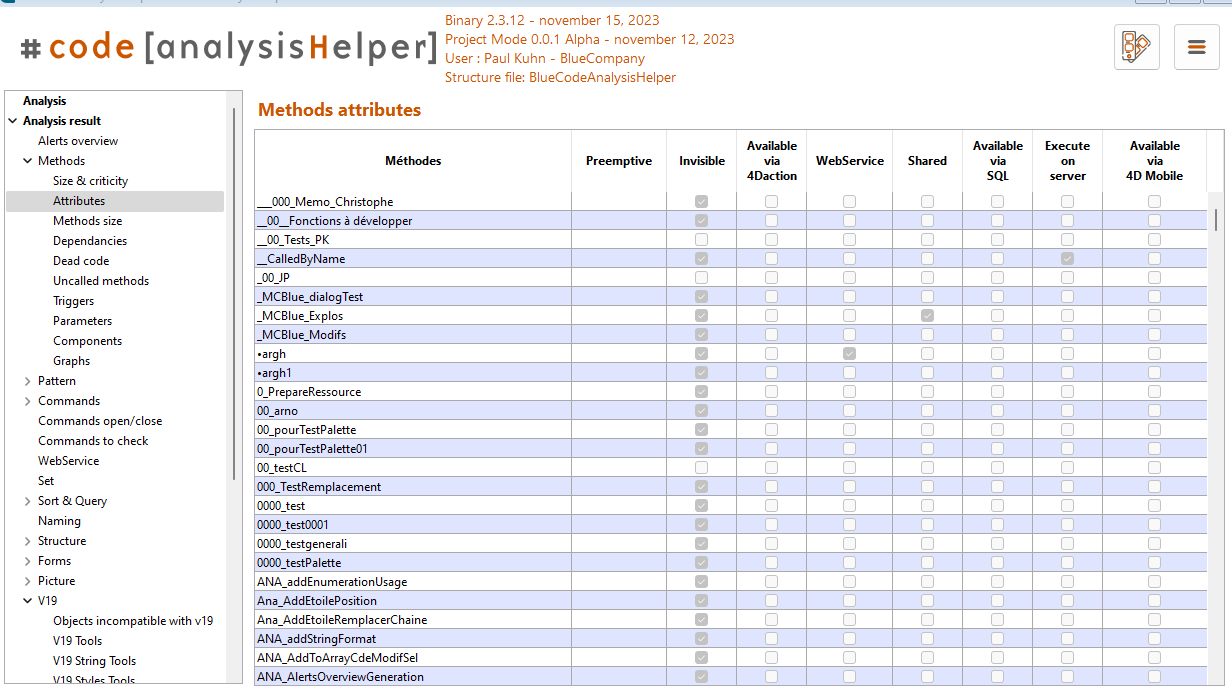The width and height of the screenshot is (1232, 692).
Task: Click the Invisible column header
Action: 702,161
